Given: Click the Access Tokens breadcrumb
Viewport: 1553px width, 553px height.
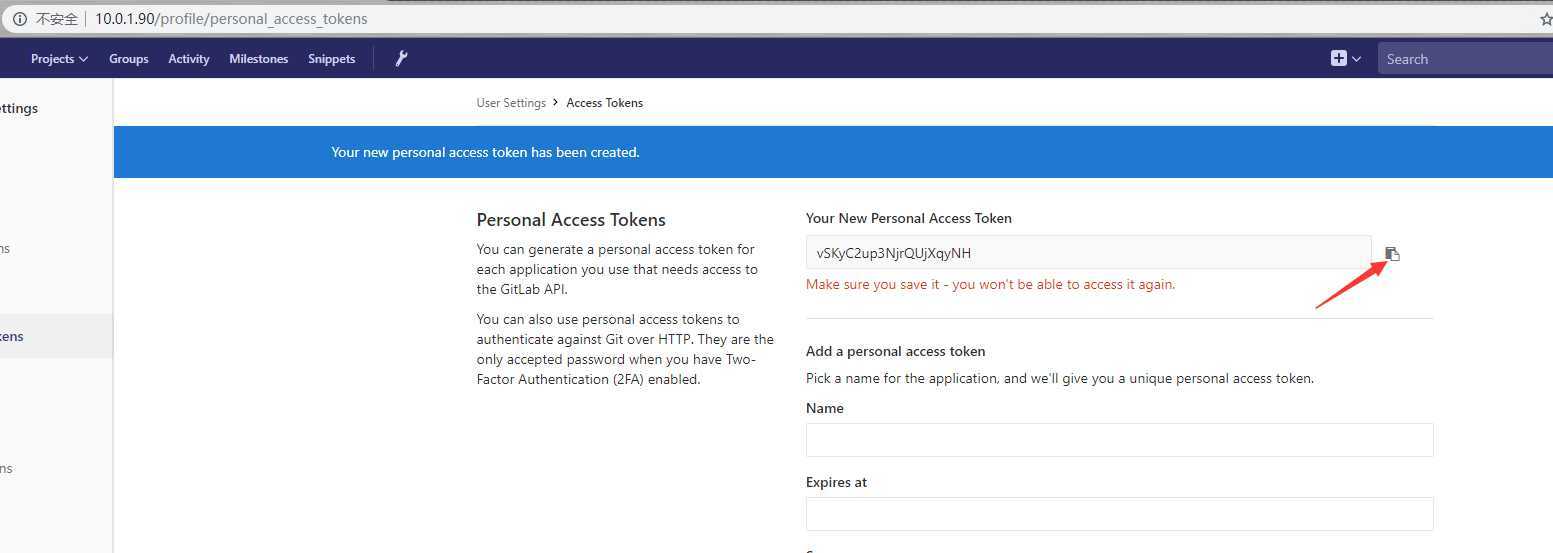Looking at the screenshot, I should click(x=604, y=103).
